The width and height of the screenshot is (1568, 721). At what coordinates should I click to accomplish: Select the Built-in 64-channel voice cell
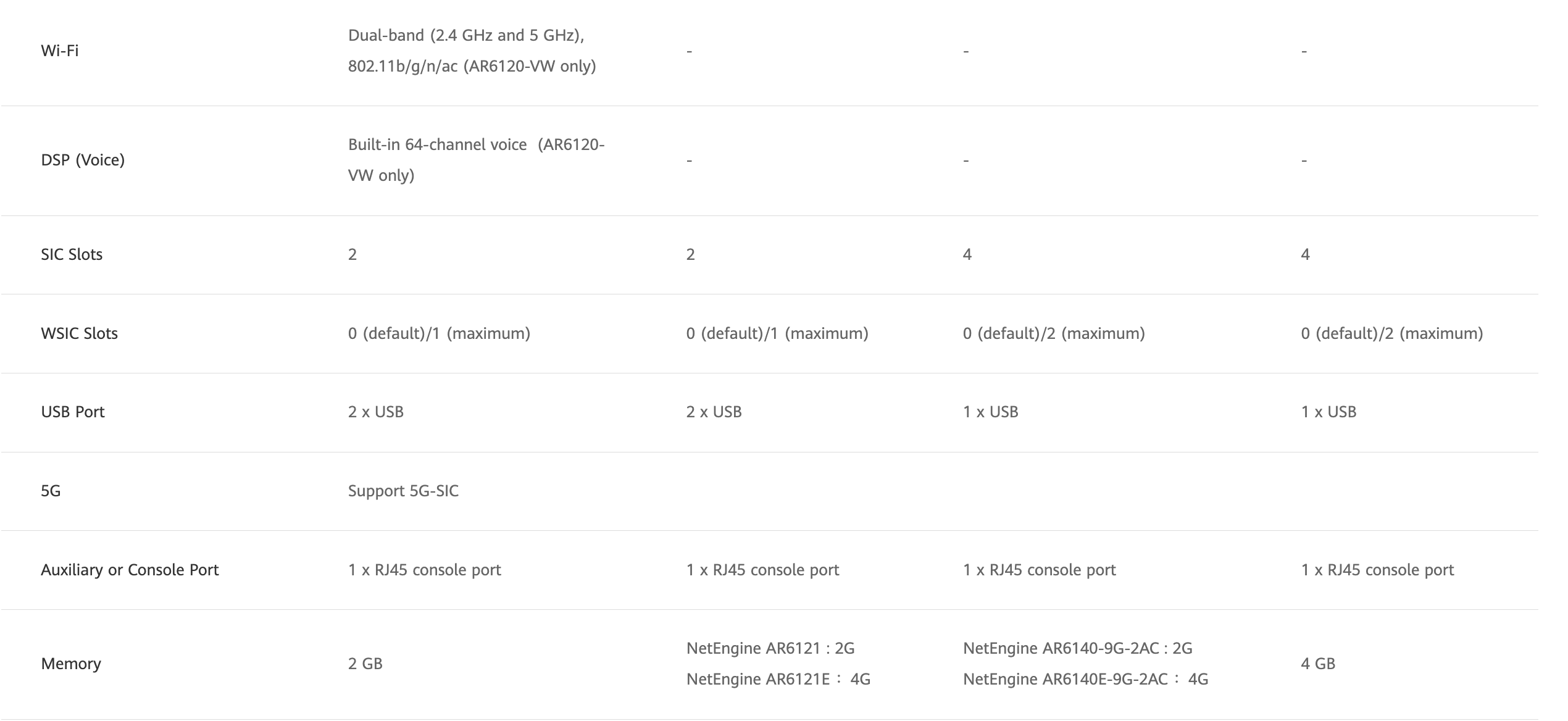point(475,160)
